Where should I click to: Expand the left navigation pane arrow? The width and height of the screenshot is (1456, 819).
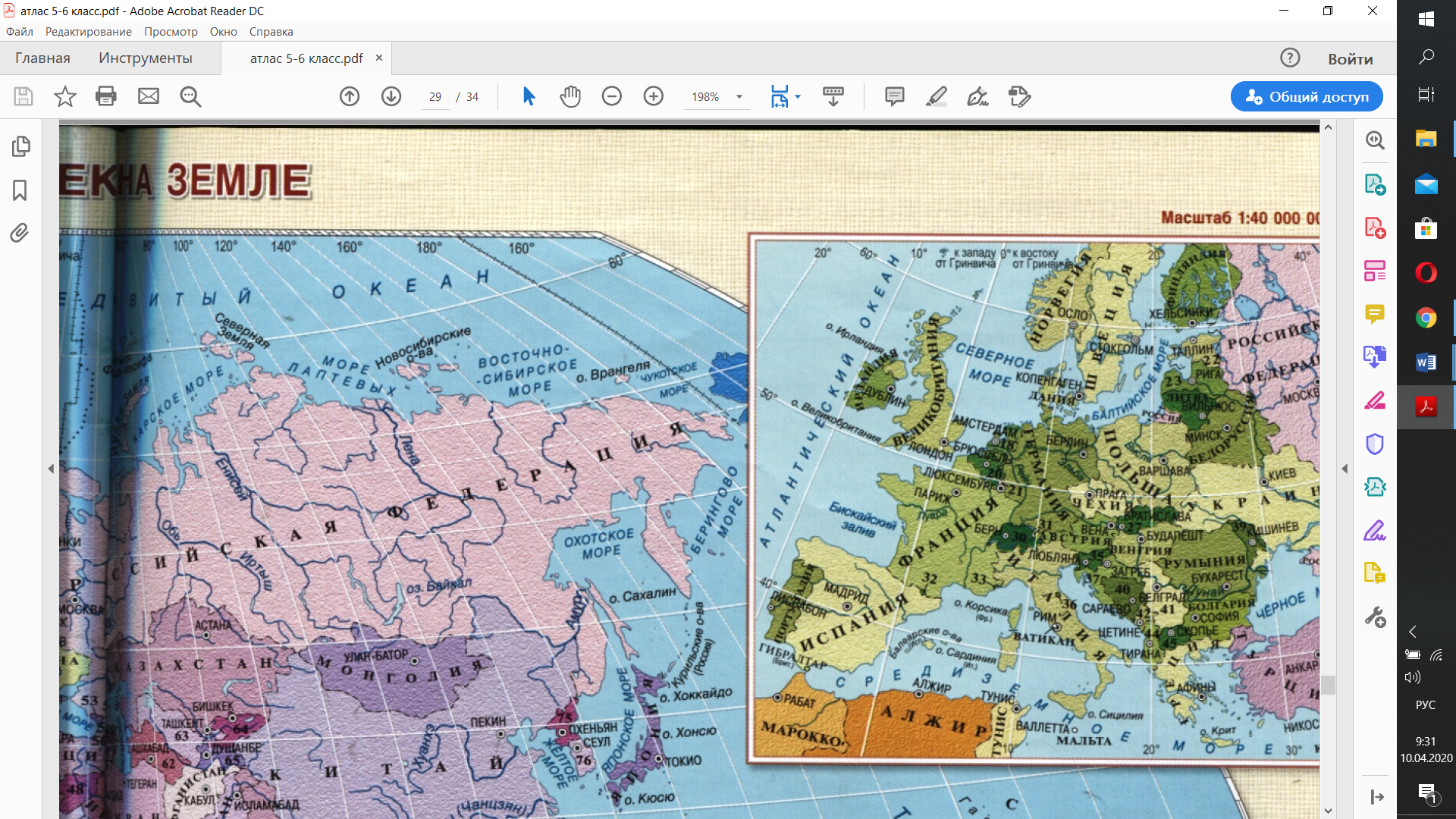(51, 469)
